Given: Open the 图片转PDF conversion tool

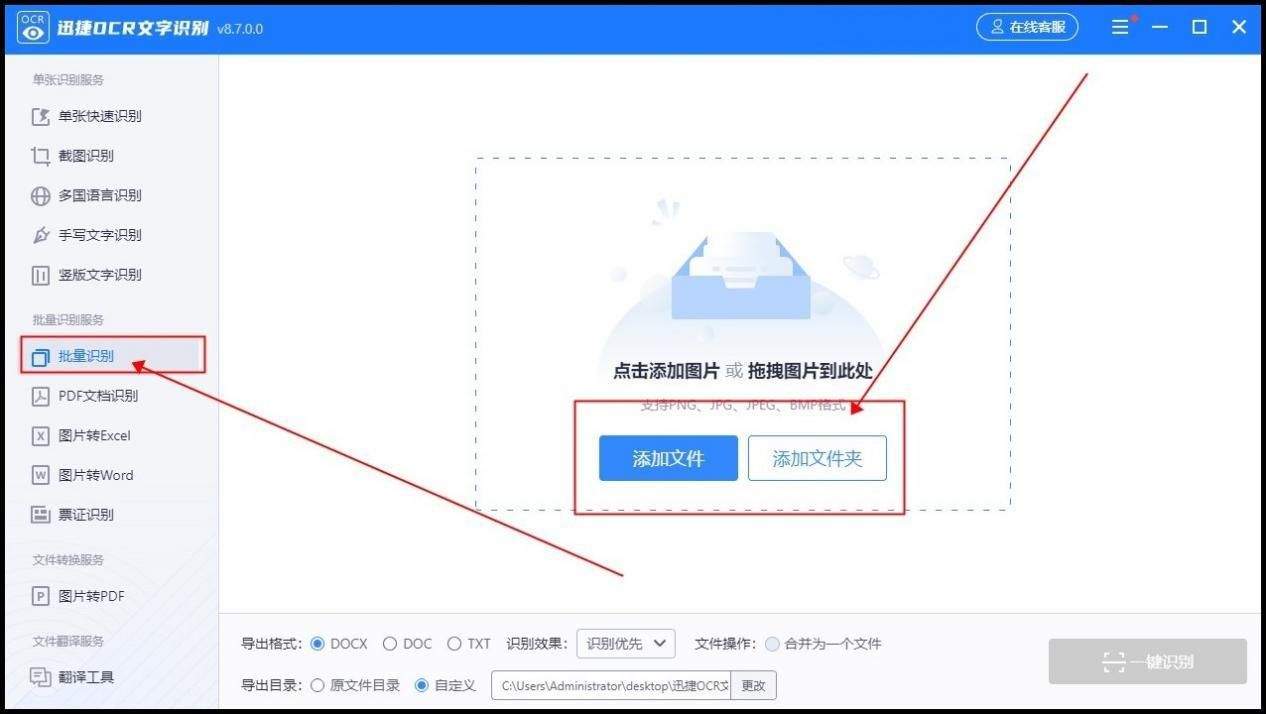Looking at the screenshot, I should pyautogui.click(x=90, y=595).
